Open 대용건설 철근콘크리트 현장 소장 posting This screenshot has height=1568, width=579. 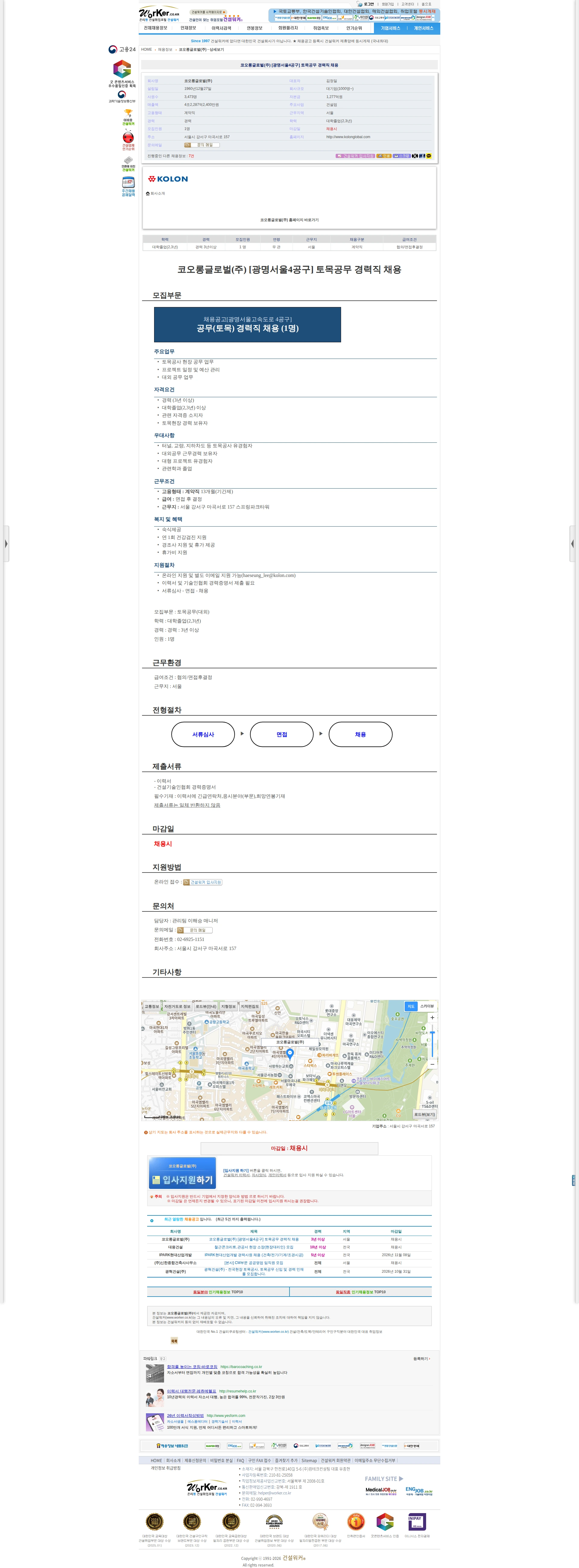click(x=253, y=1246)
